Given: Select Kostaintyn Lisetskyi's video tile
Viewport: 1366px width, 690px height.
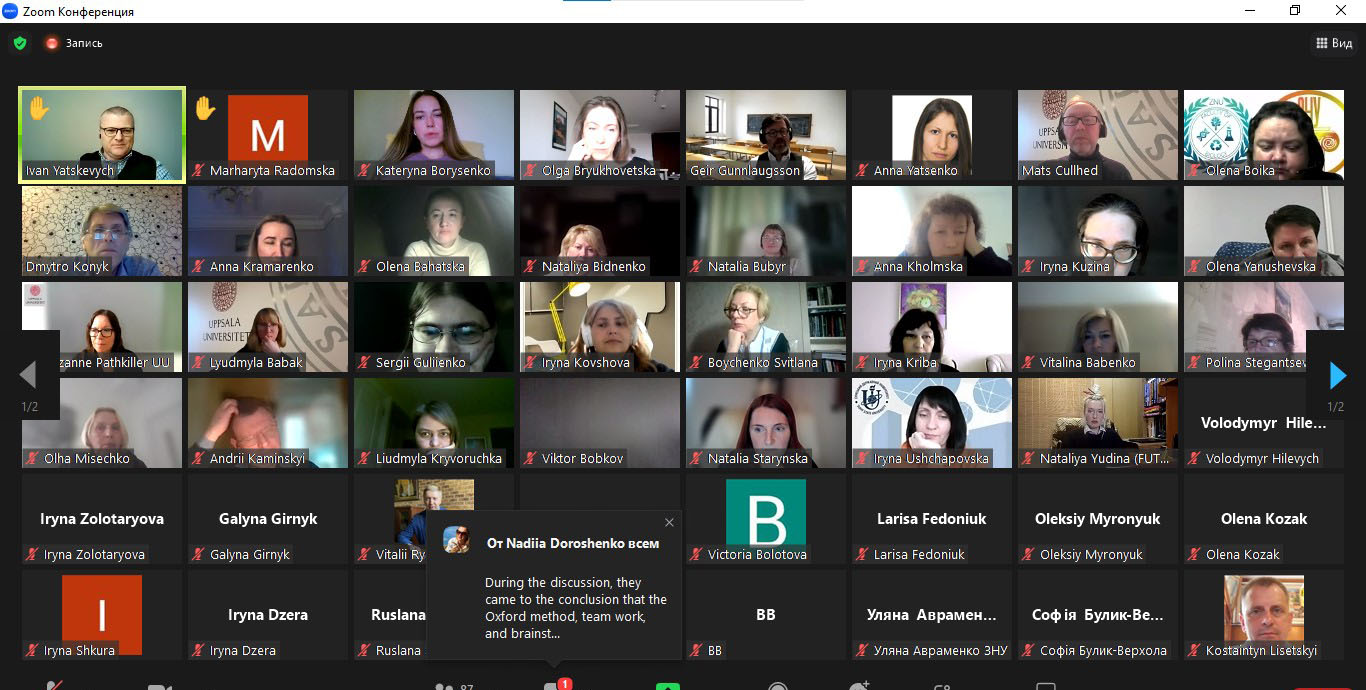Looking at the screenshot, I should coord(1263,609).
